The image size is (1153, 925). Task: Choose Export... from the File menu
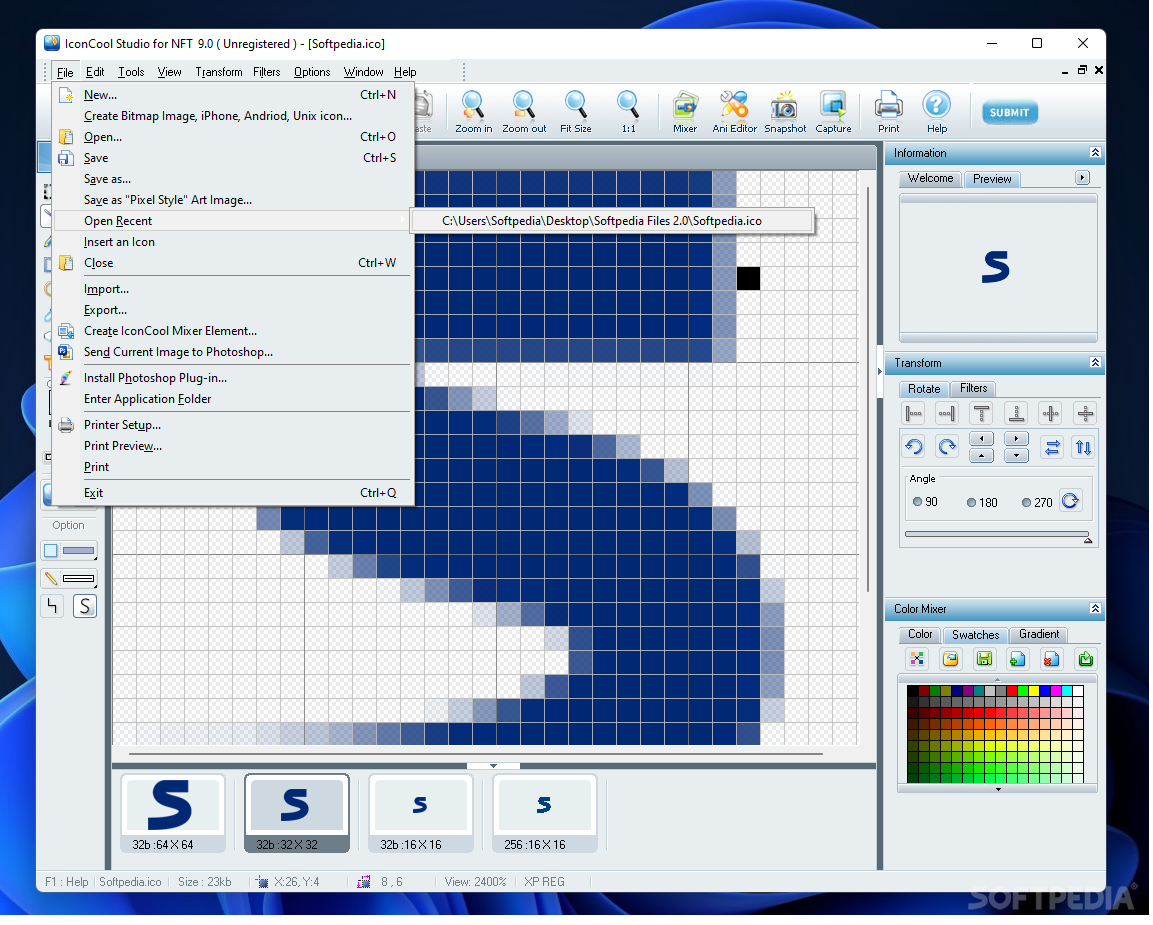(x=233, y=310)
